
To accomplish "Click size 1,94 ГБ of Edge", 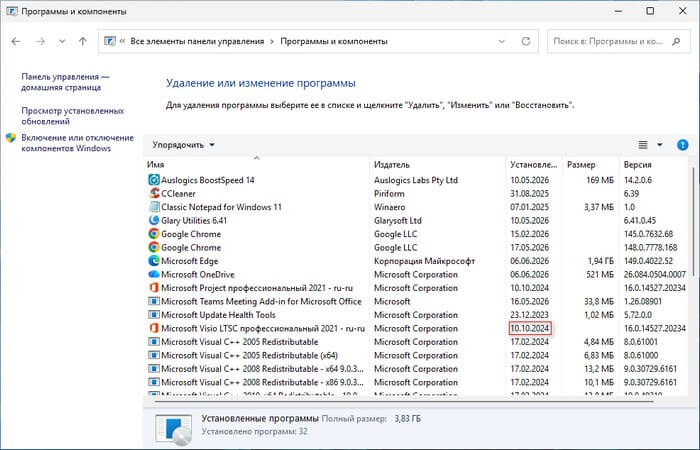I will tap(600, 261).
